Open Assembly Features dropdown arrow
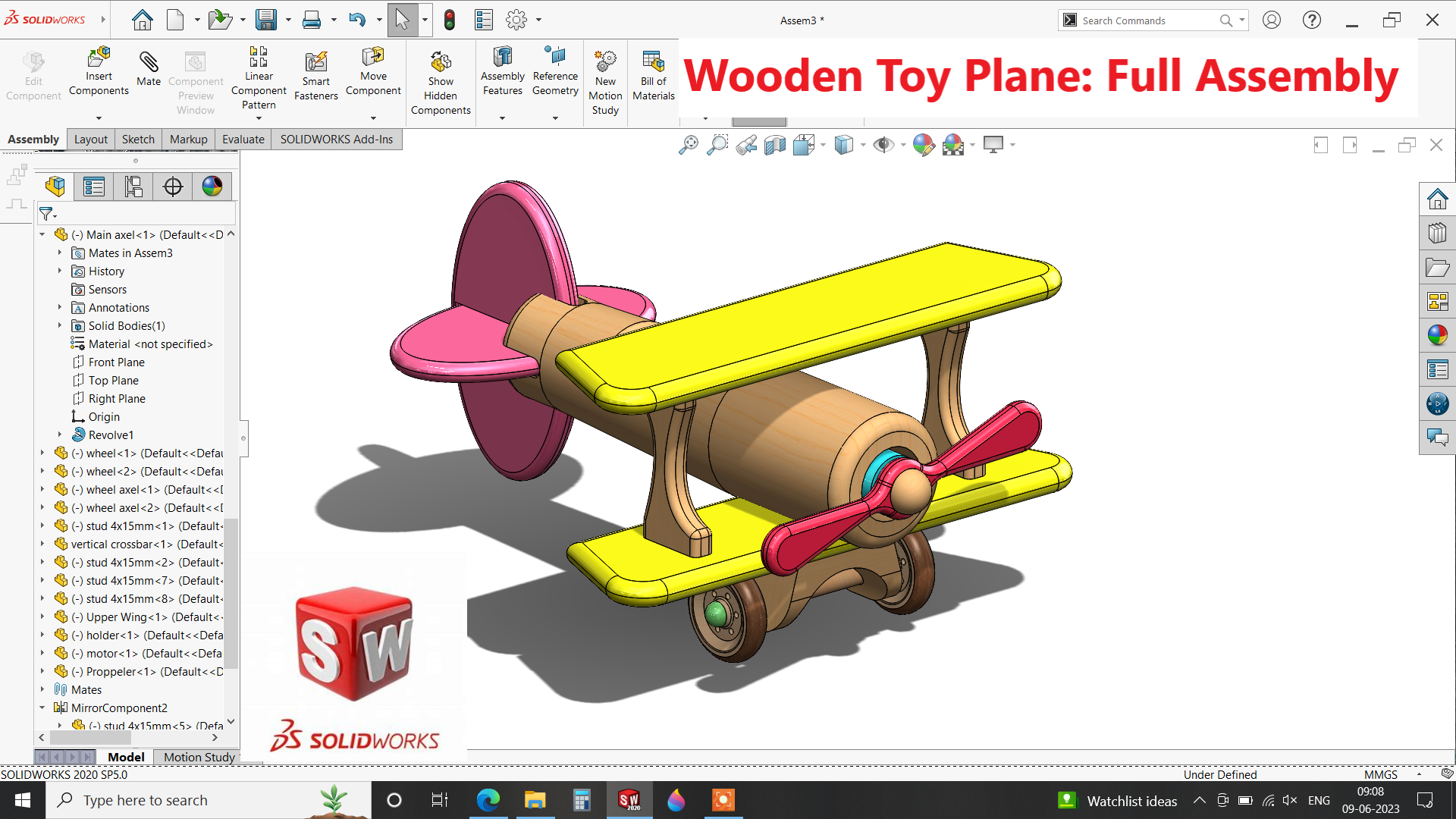The width and height of the screenshot is (1456, 819). [502, 118]
